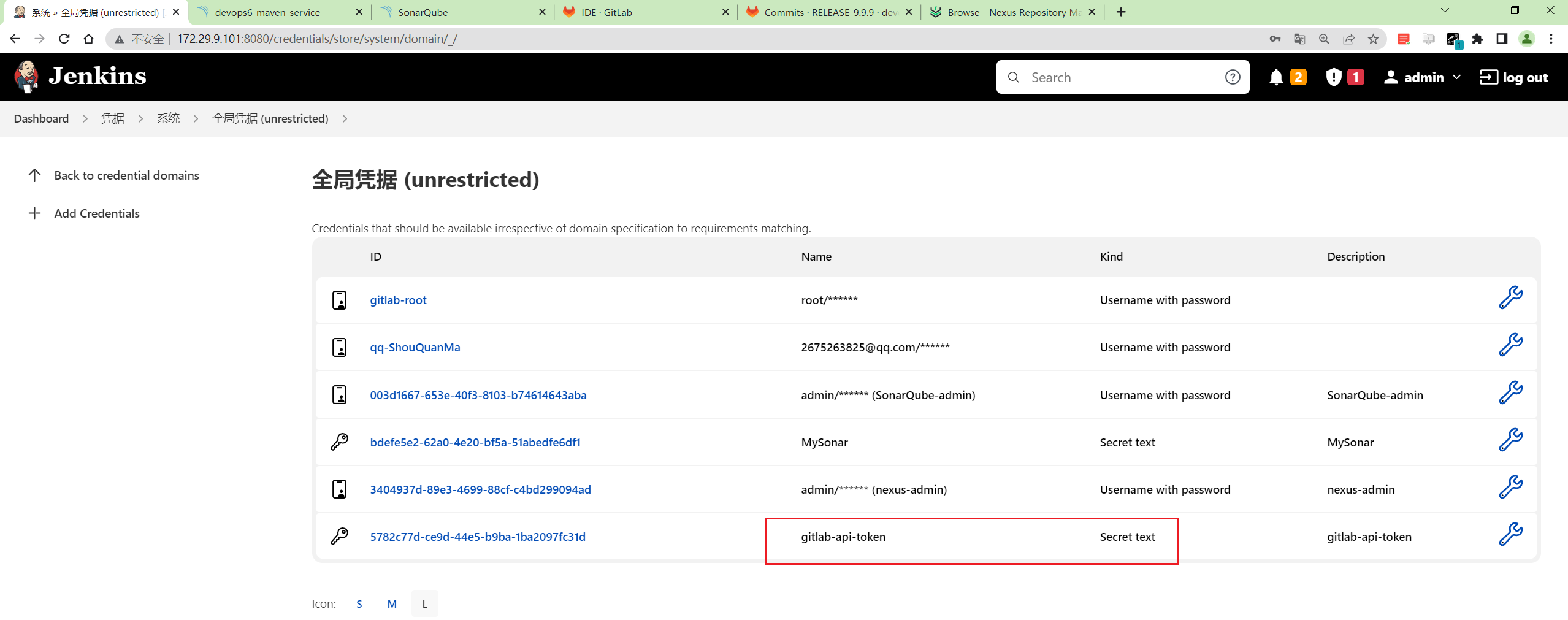The image size is (1568, 620).
Task: Click the log out button
Action: pos(1513,77)
